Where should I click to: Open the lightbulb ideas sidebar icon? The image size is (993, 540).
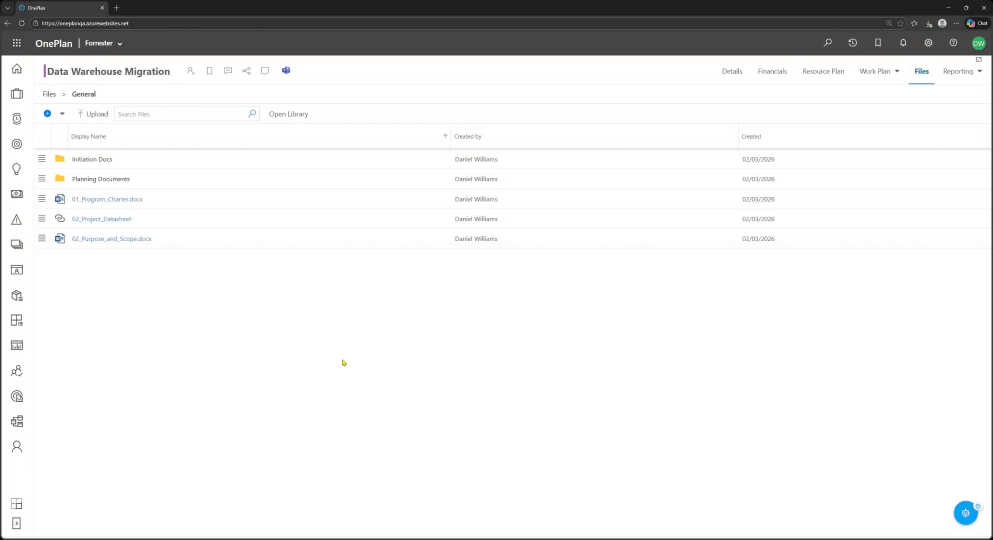tap(16, 169)
